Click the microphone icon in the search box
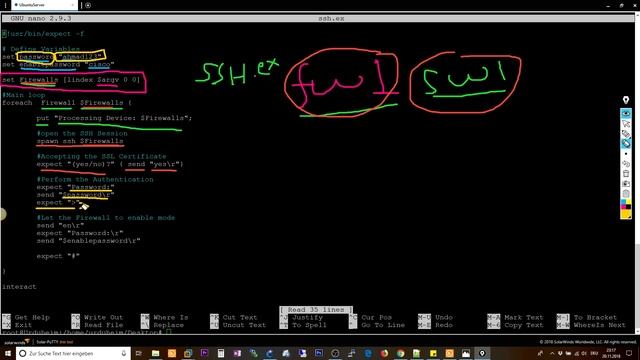The image size is (640, 360). point(124,353)
